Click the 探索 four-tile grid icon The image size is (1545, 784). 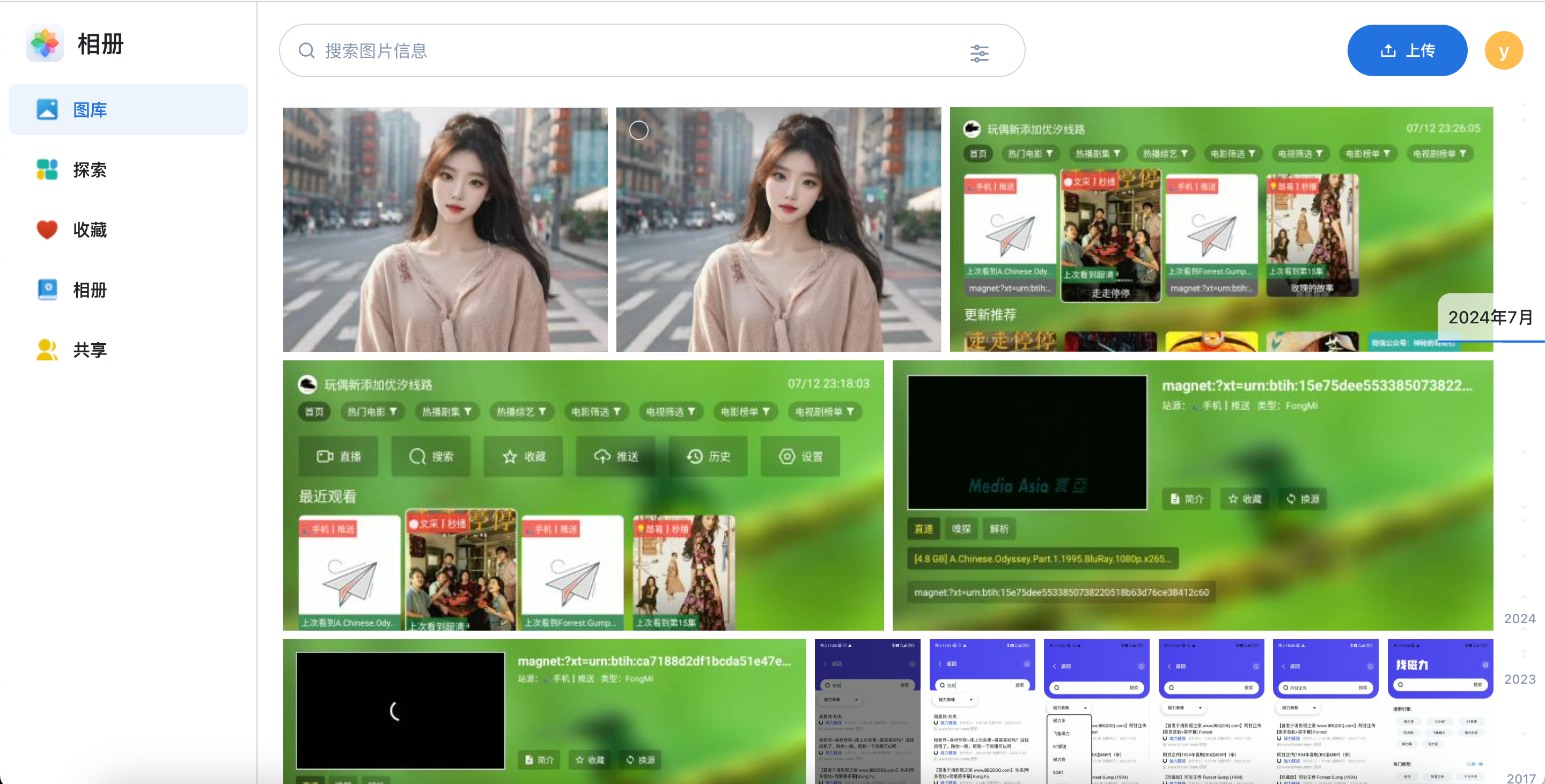pos(47,169)
